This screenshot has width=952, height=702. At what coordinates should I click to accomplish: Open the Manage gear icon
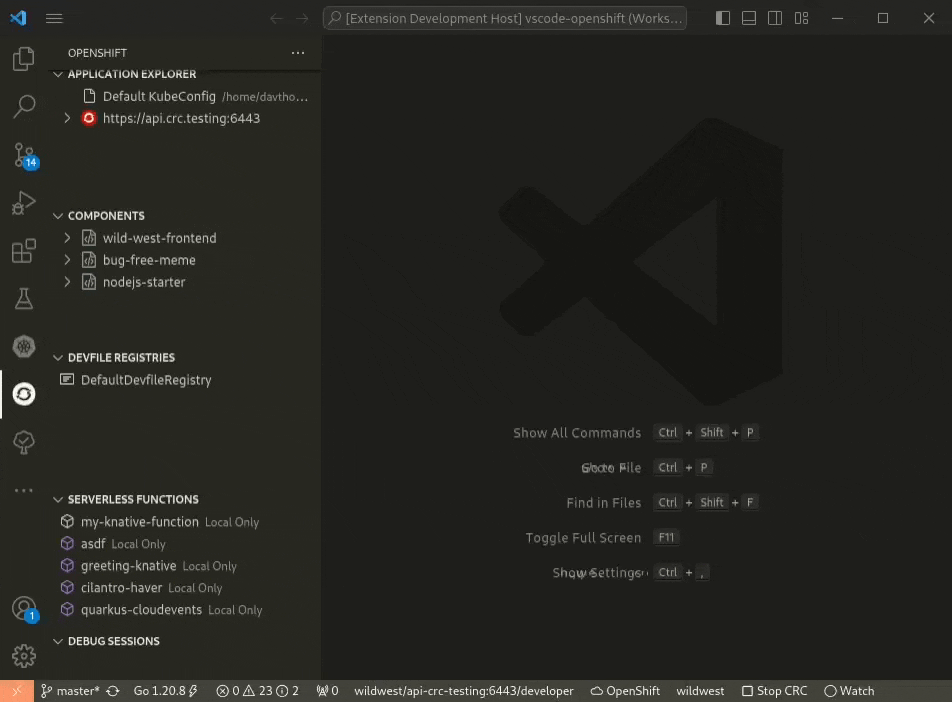24,655
